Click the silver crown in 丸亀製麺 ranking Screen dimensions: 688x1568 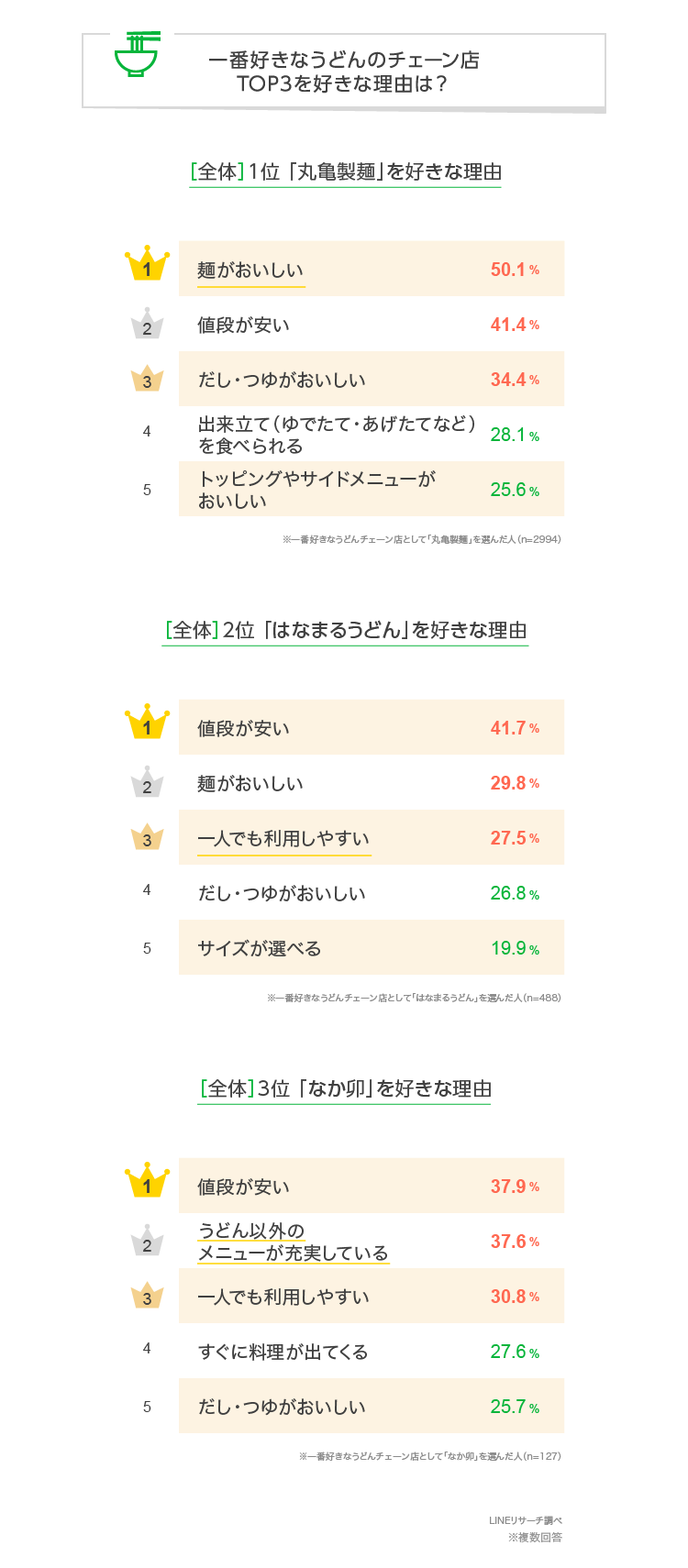[147, 323]
